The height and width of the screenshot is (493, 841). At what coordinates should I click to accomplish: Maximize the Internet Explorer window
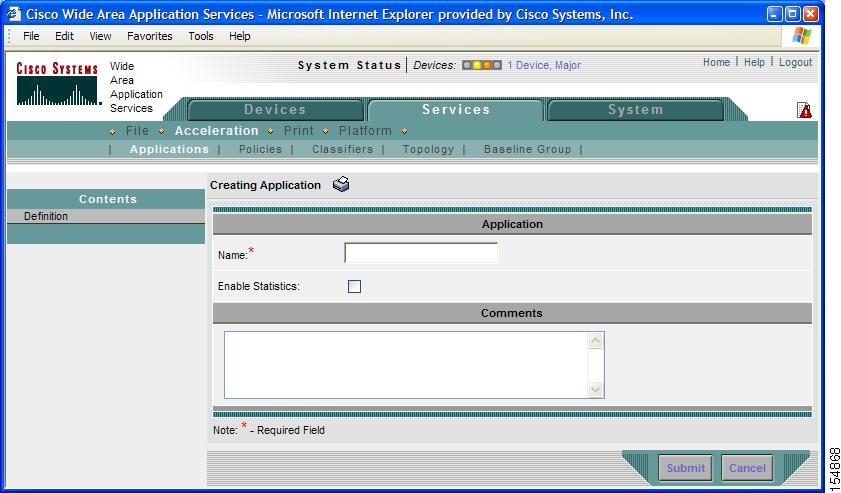(x=793, y=14)
